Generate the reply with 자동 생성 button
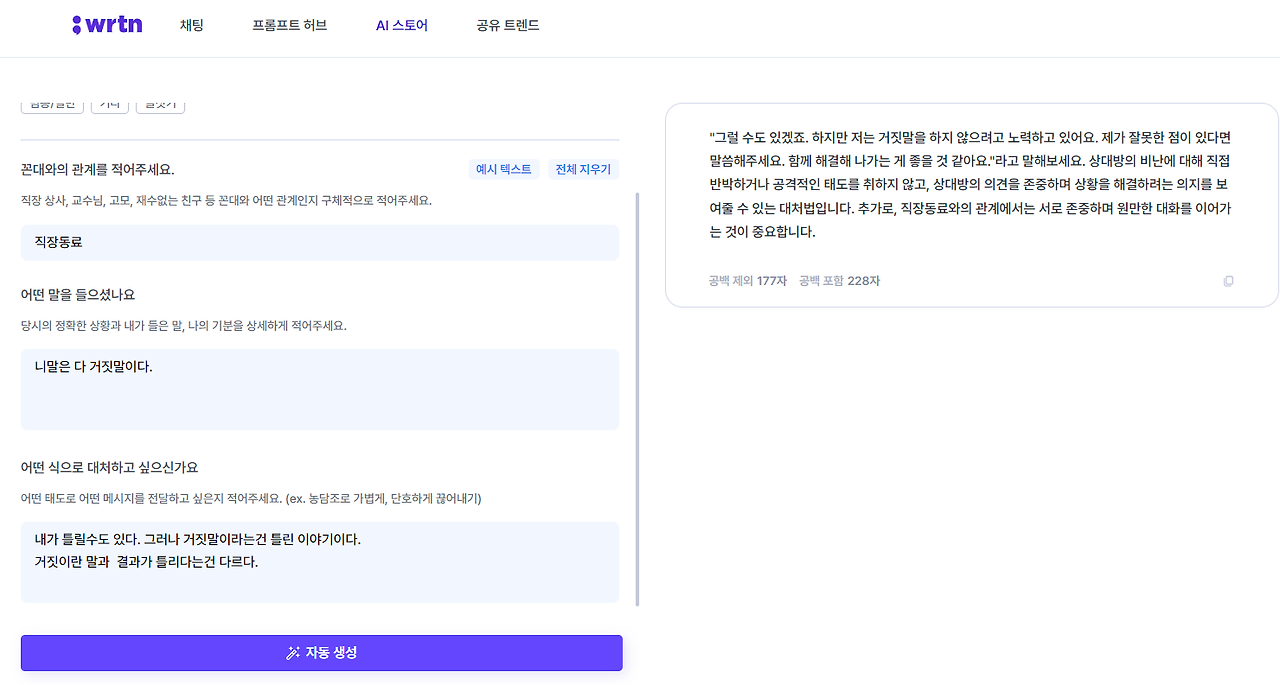The width and height of the screenshot is (1280, 685). pyautogui.click(x=322, y=653)
